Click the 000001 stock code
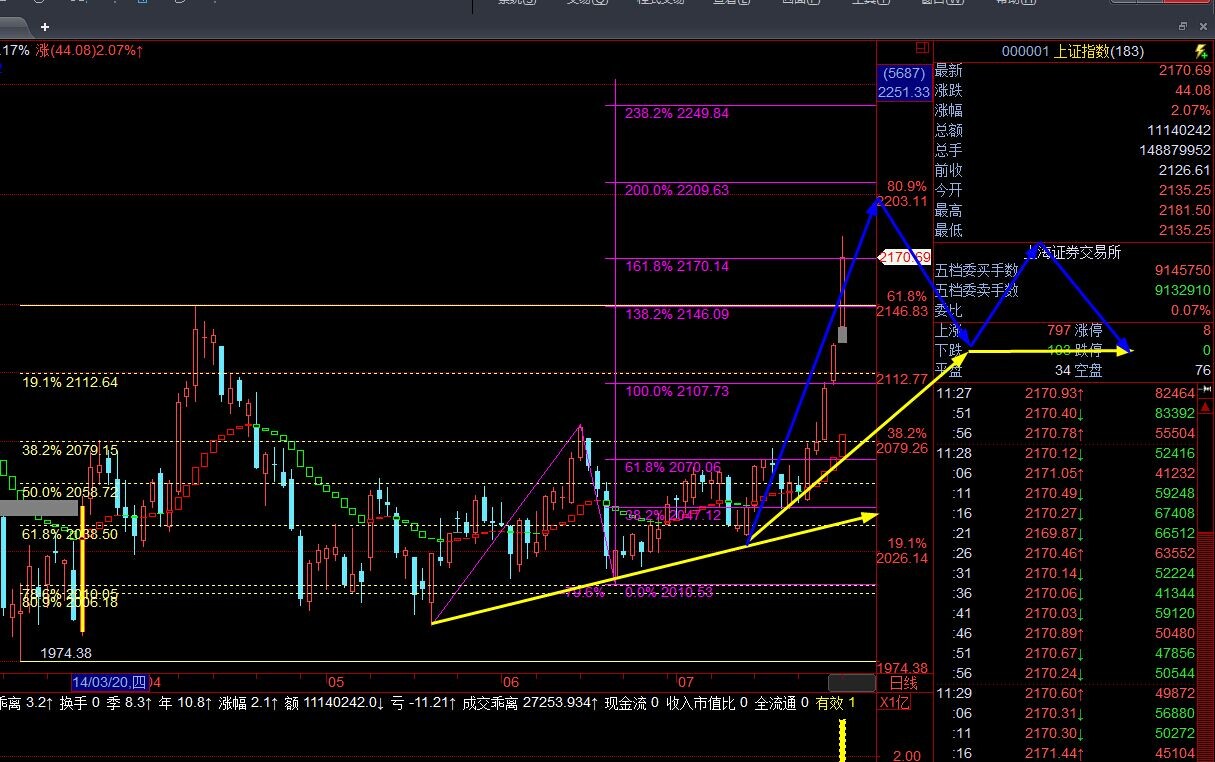This screenshot has width=1215, height=762. click(x=1026, y=51)
